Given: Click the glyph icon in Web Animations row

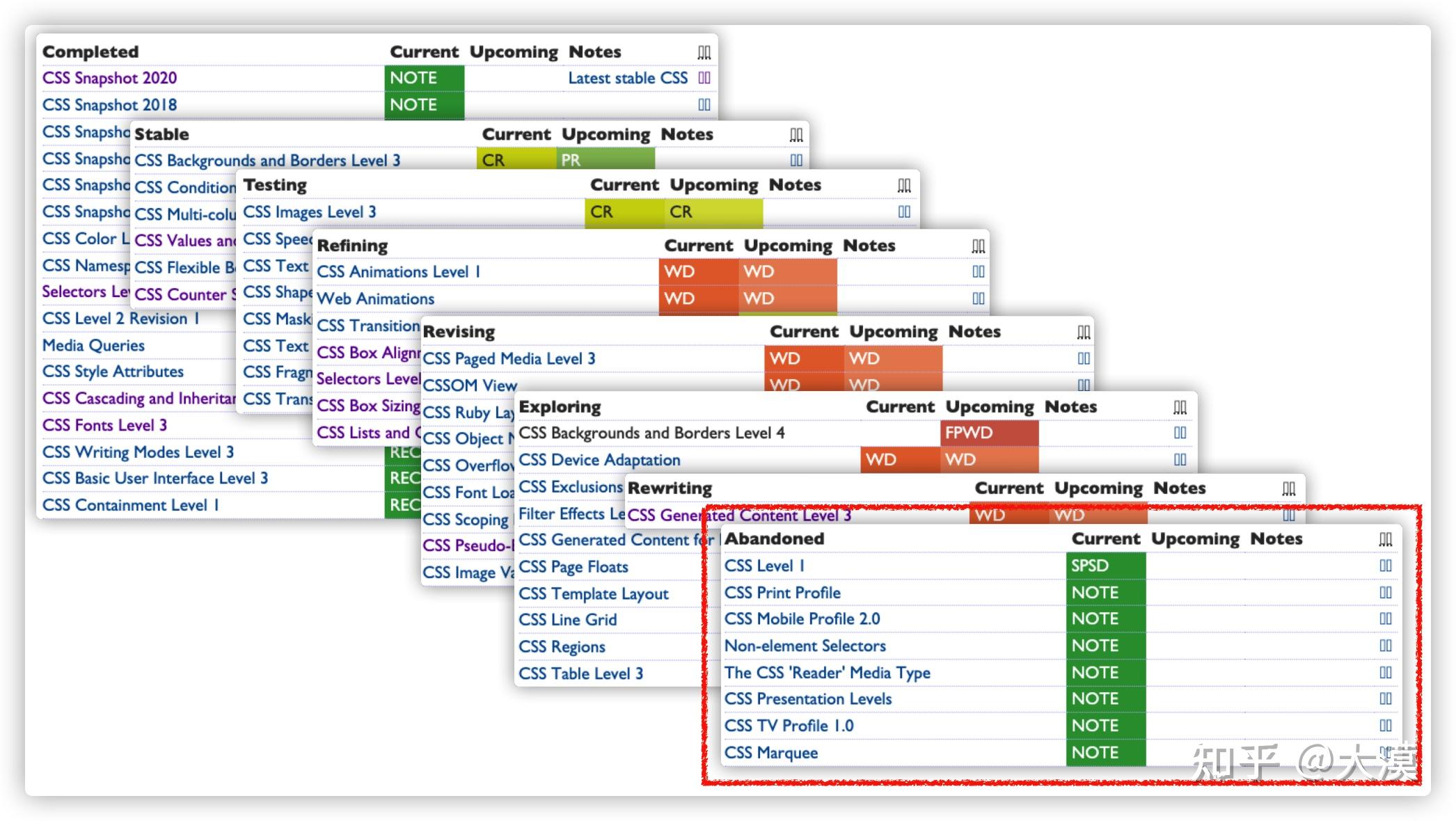Looking at the screenshot, I should tap(978, 298).
